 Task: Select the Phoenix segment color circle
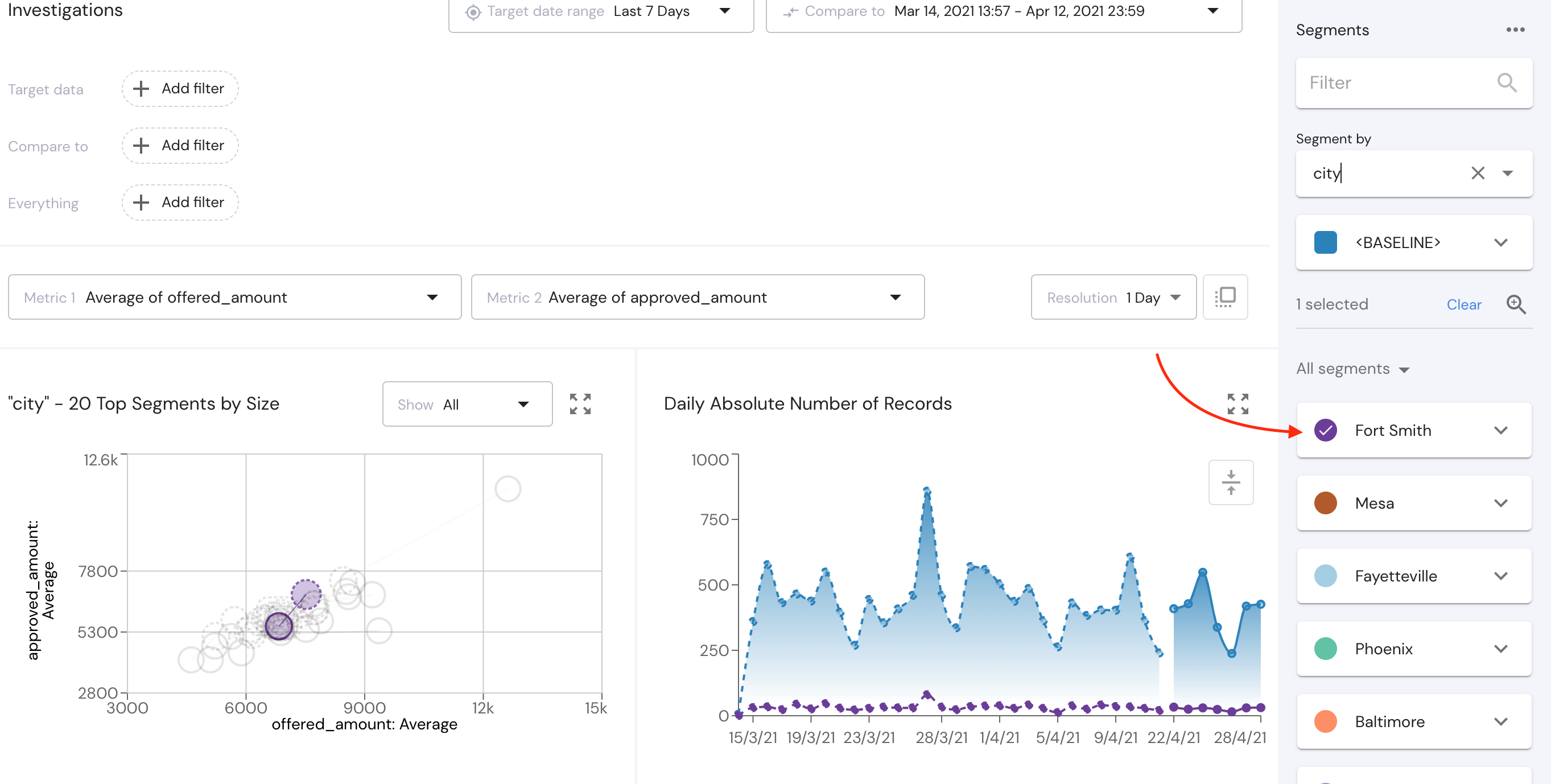[1325, 649]
